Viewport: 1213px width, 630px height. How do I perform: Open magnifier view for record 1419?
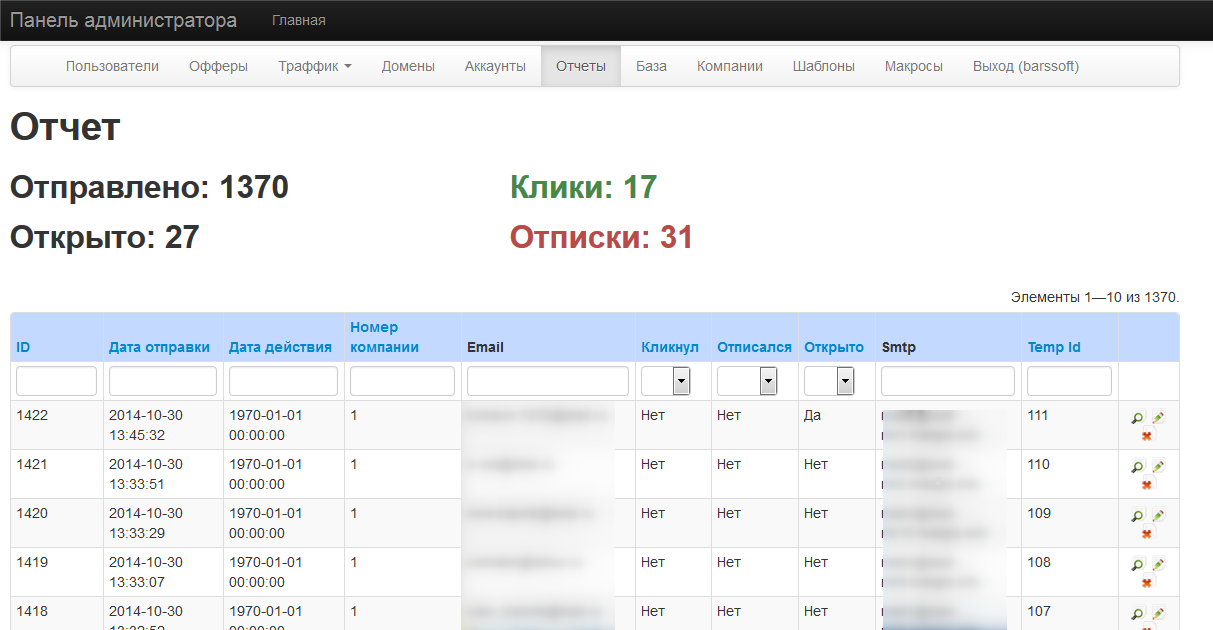(1136, 562)
